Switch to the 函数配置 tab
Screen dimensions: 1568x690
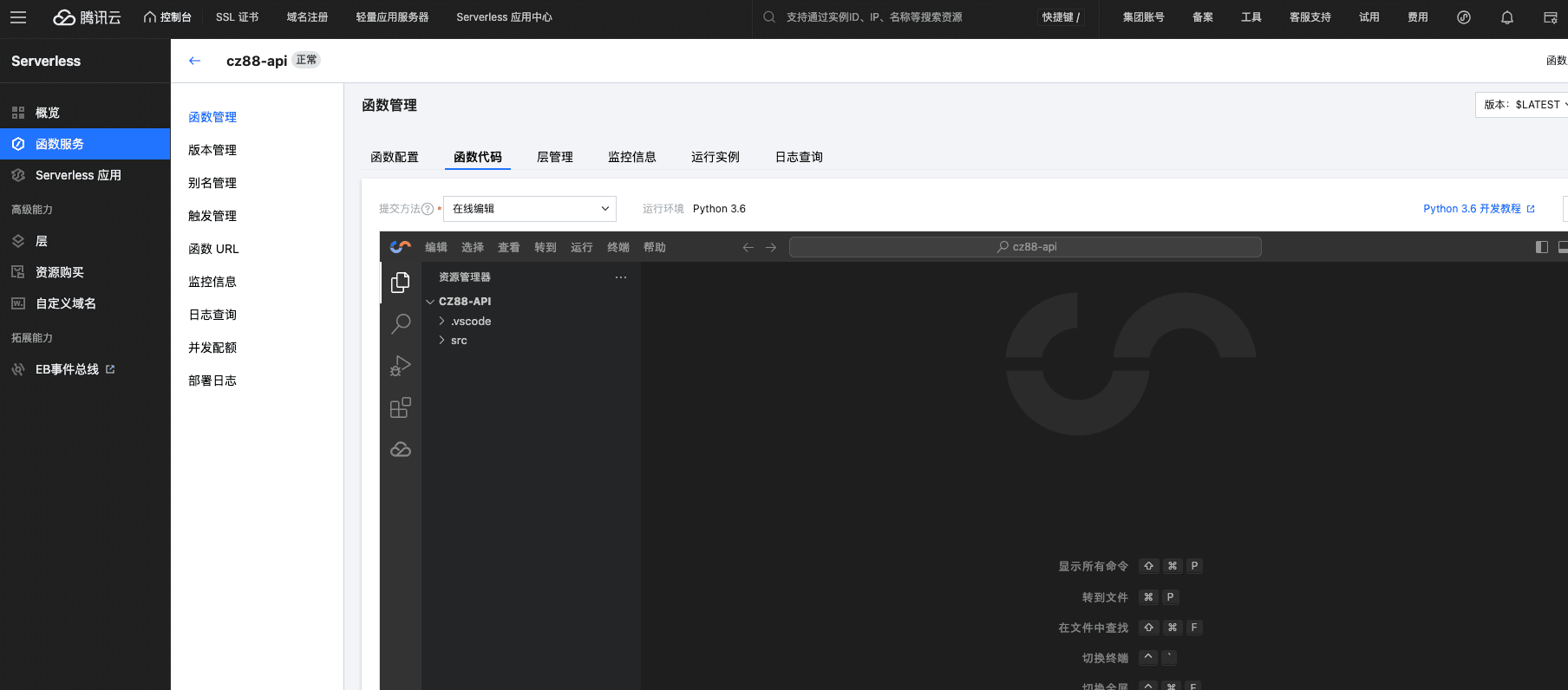click(x=394, y=157)
